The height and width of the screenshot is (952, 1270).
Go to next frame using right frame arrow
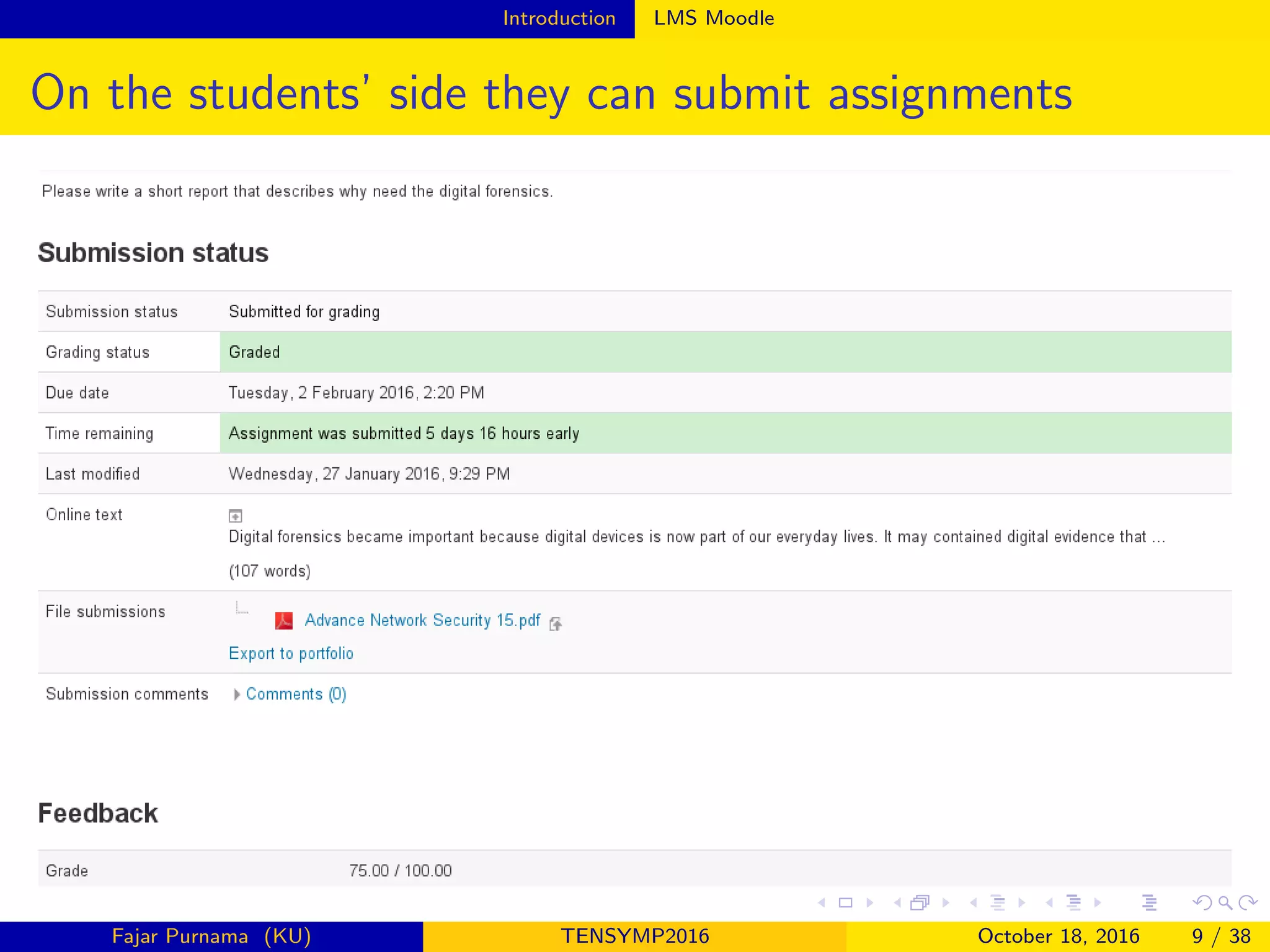pos(946,903)
